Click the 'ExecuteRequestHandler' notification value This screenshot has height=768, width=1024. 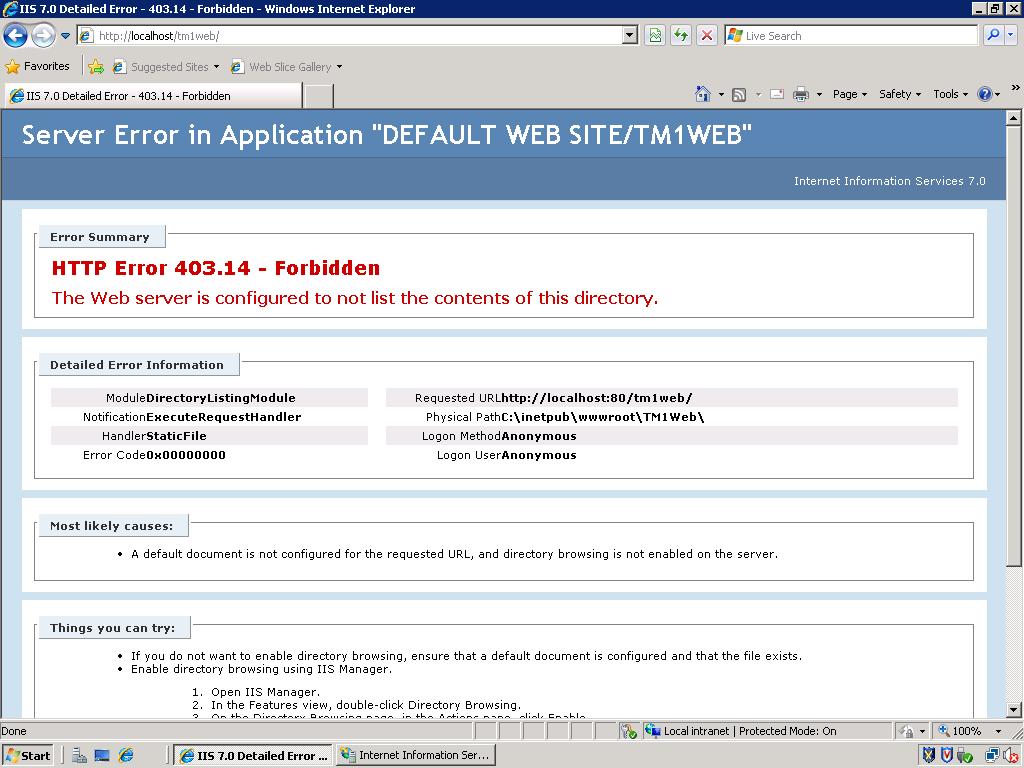223,417
